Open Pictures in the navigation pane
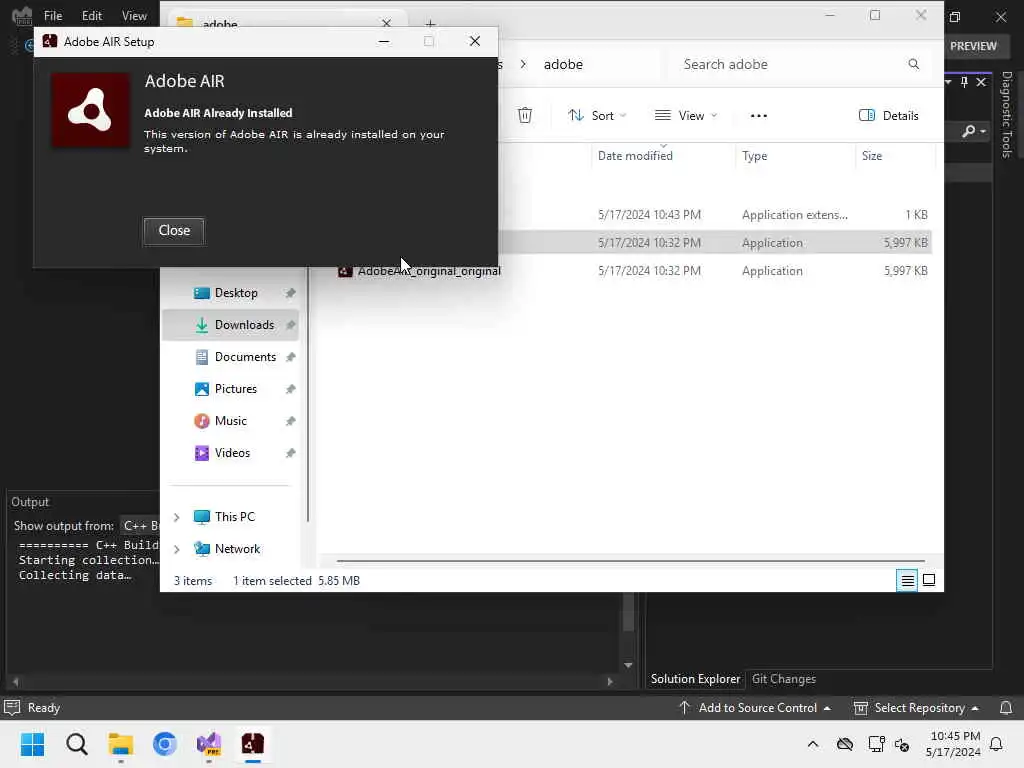This screenshot has width=1024, height=768. [x=235, y=389]
